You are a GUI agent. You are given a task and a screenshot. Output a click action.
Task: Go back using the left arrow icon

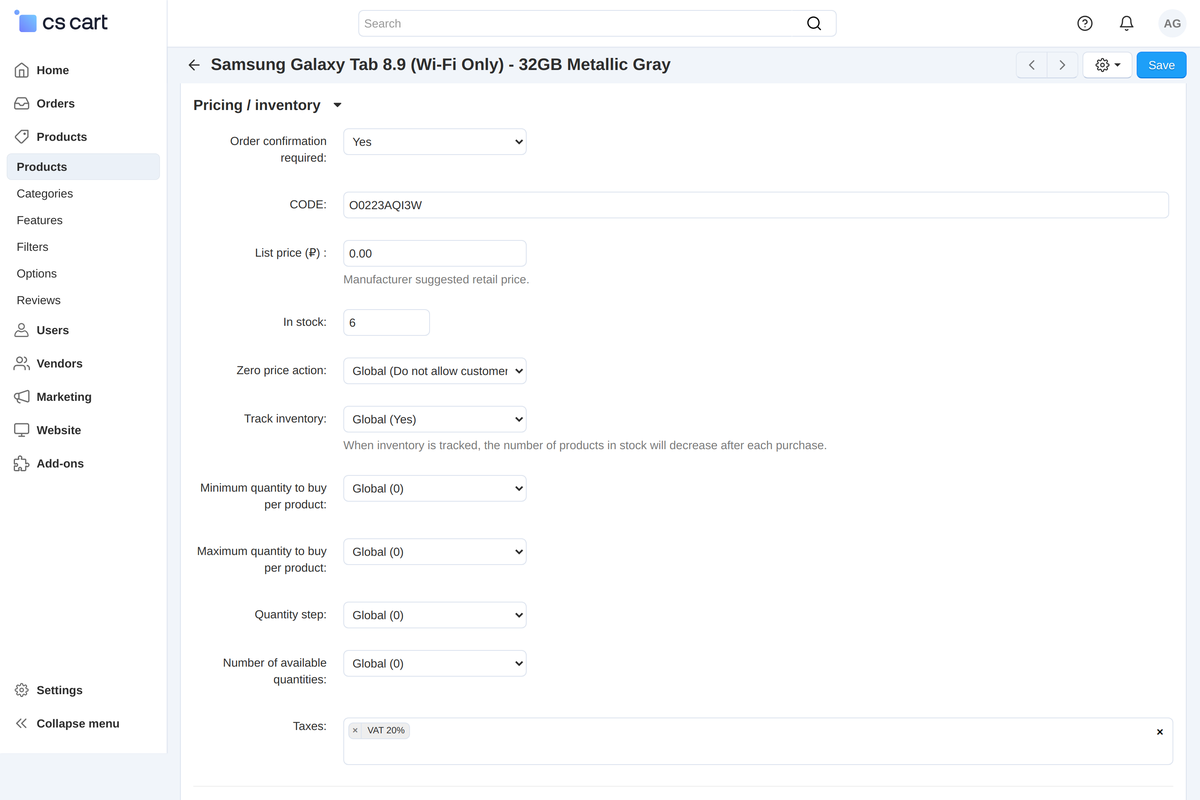click(x=194, y=65)
